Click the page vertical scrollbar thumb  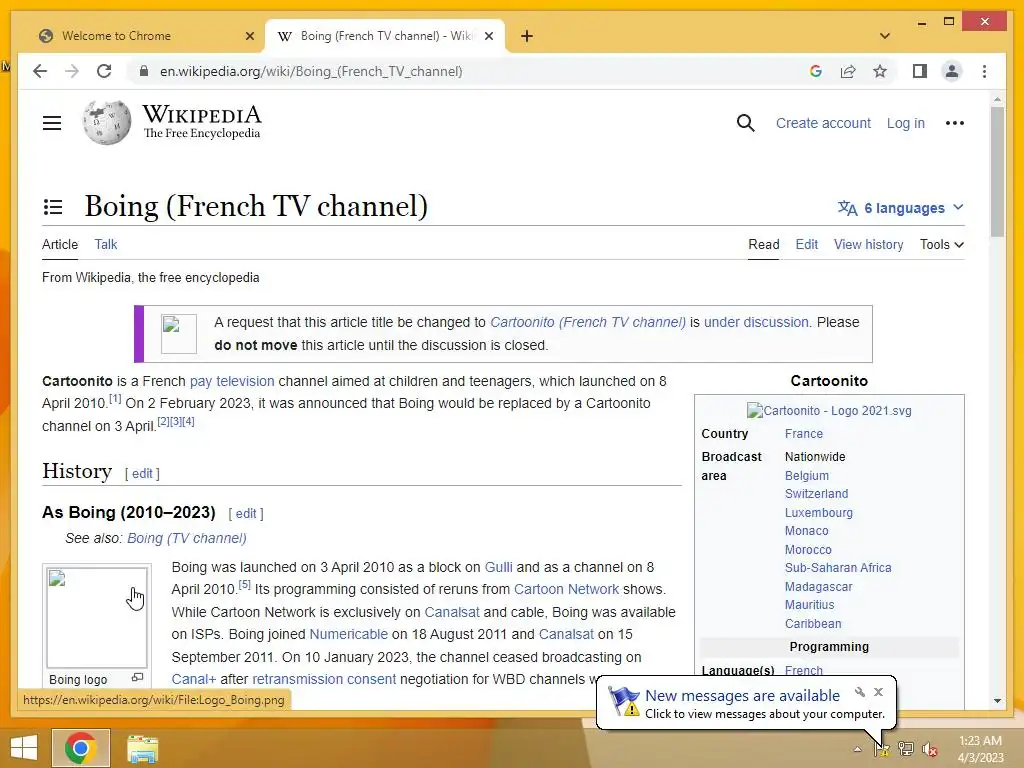pos(997,171)
